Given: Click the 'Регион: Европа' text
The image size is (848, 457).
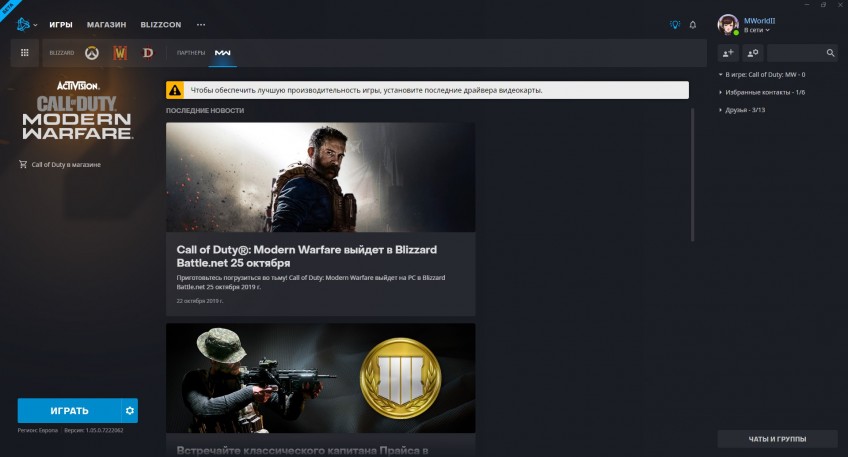Looking at the screenshot, I should point(38,430).
